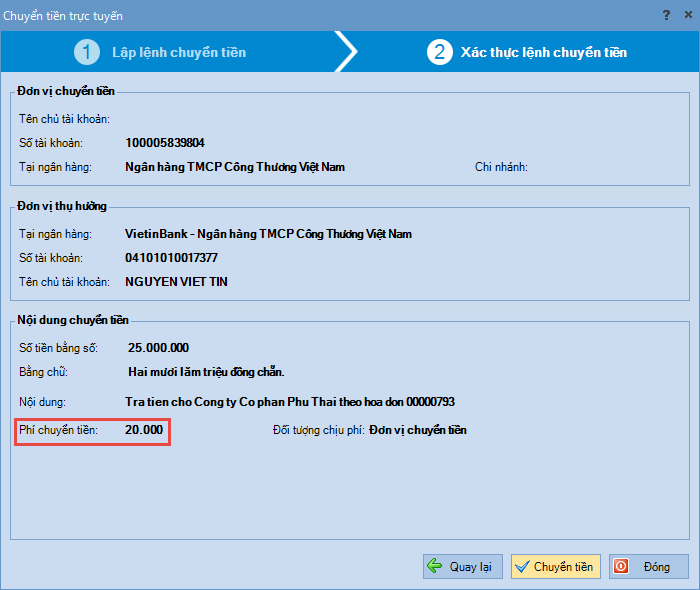Click the Đối tượng chịu phí label
Image resolution: width=700 pixels, height=590 pixels.
point(319,430)
